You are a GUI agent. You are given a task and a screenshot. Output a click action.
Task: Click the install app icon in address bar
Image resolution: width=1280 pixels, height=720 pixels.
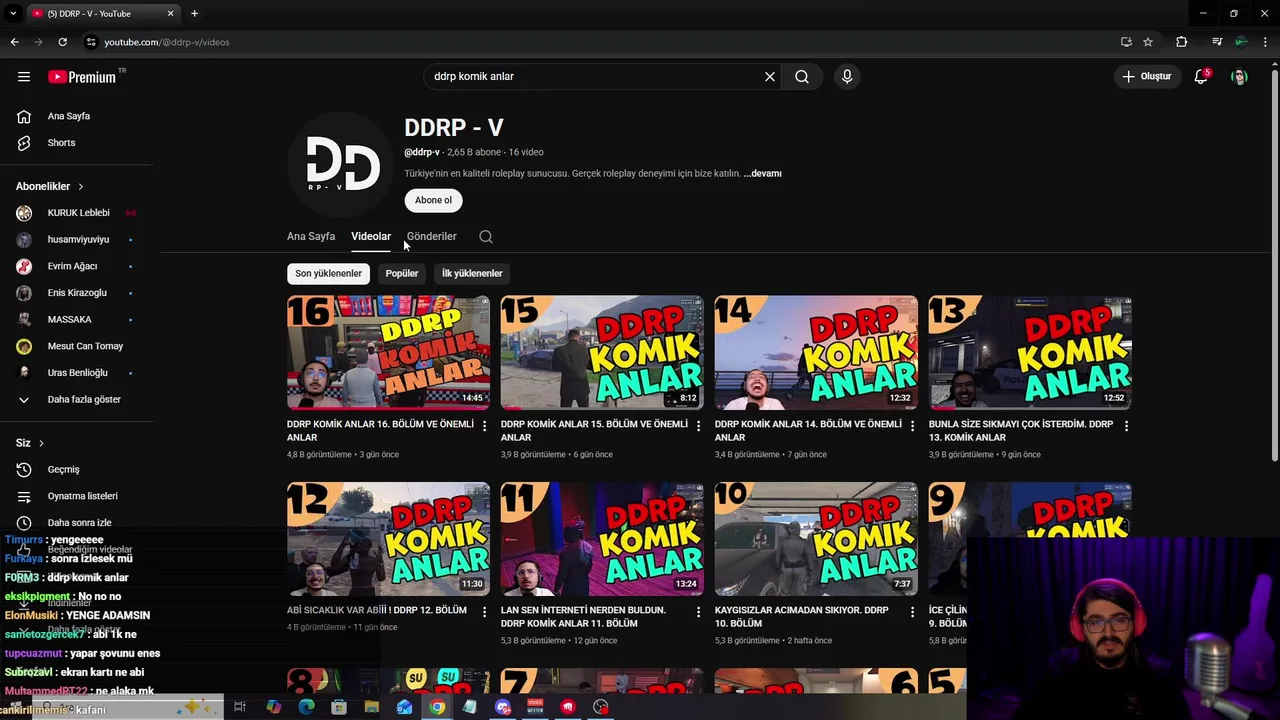(1126, 42)
